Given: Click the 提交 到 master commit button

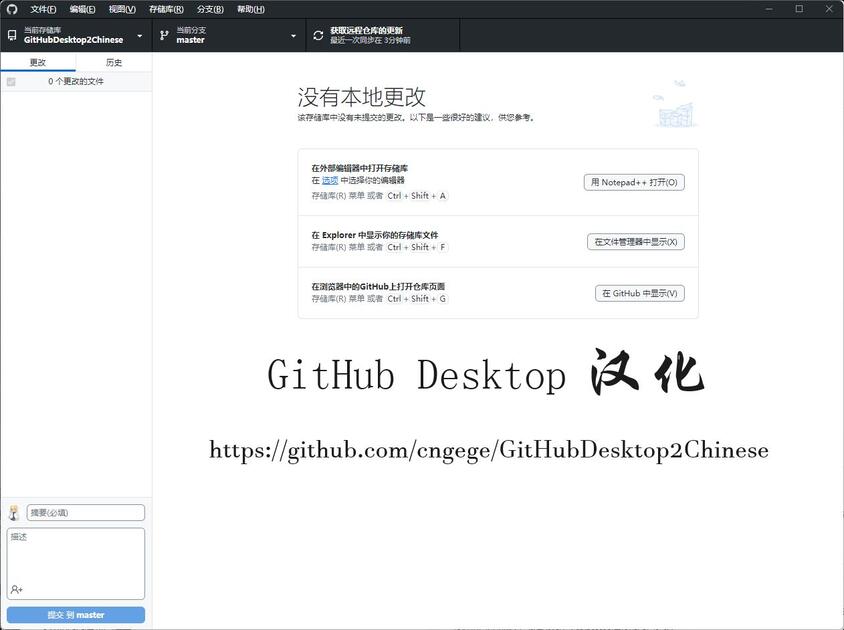Looking at the screenshot, I should 76,615.
